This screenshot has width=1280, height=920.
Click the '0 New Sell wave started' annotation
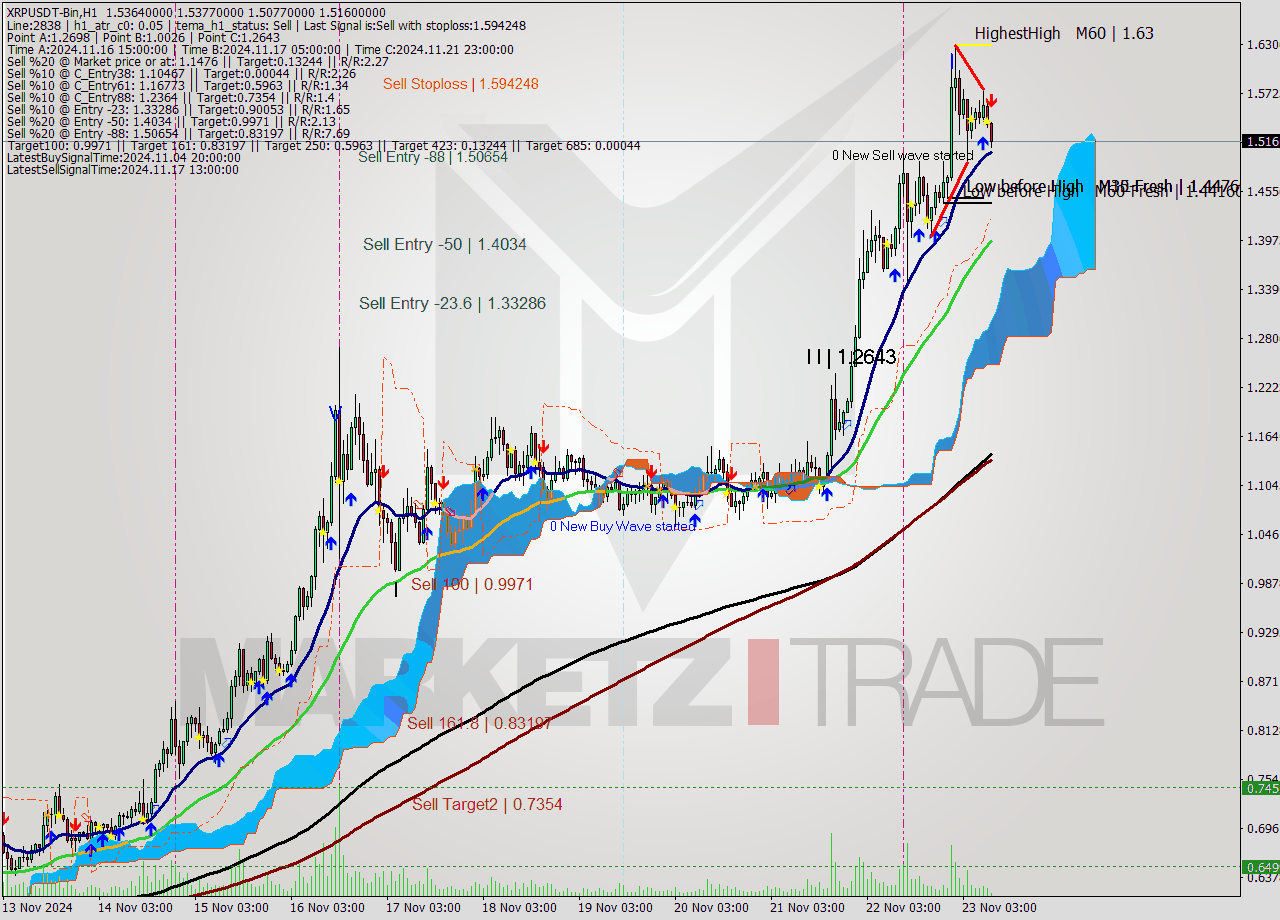pyautogui.click(x=902, y=155)
